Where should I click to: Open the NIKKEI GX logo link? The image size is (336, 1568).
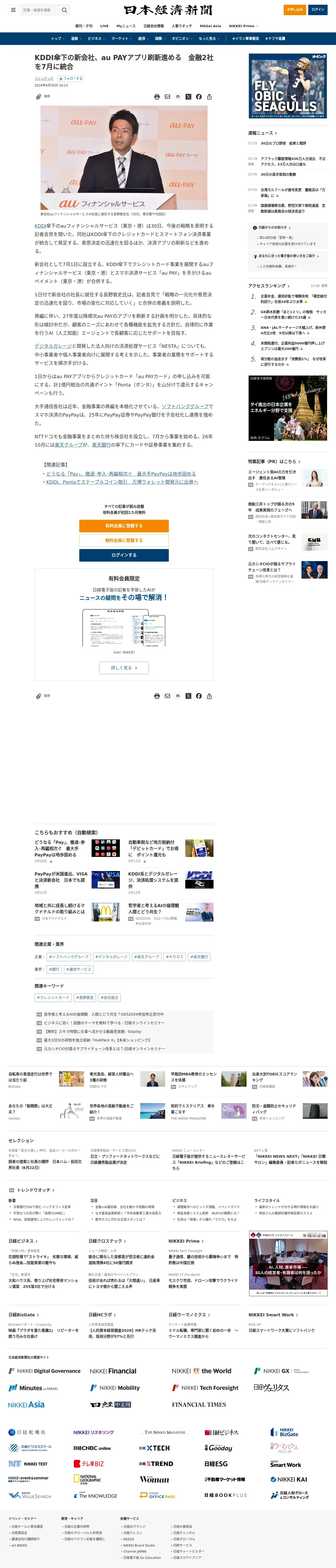coord(281,1371)
